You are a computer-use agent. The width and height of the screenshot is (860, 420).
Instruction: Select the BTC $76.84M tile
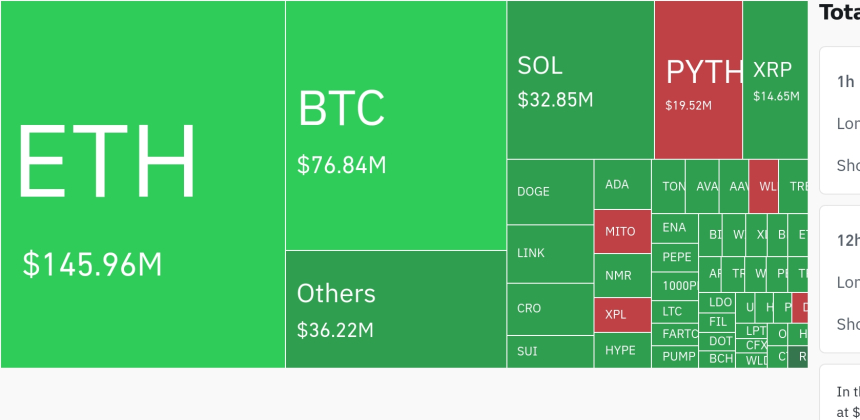click(x=395, y=125)
